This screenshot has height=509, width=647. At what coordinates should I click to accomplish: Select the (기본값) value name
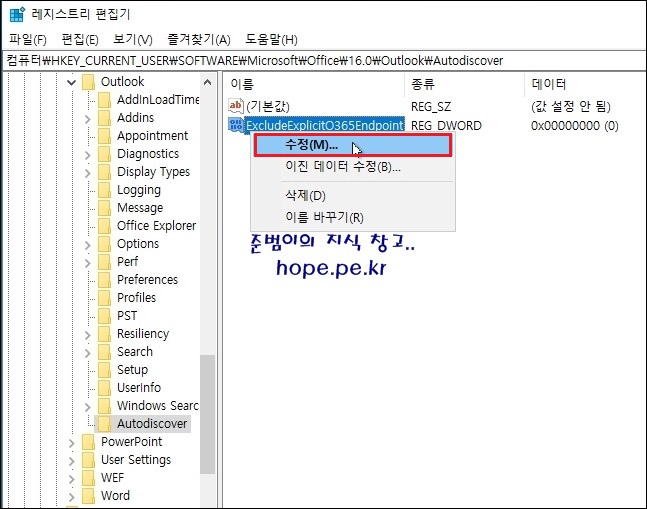click(268, 106)
